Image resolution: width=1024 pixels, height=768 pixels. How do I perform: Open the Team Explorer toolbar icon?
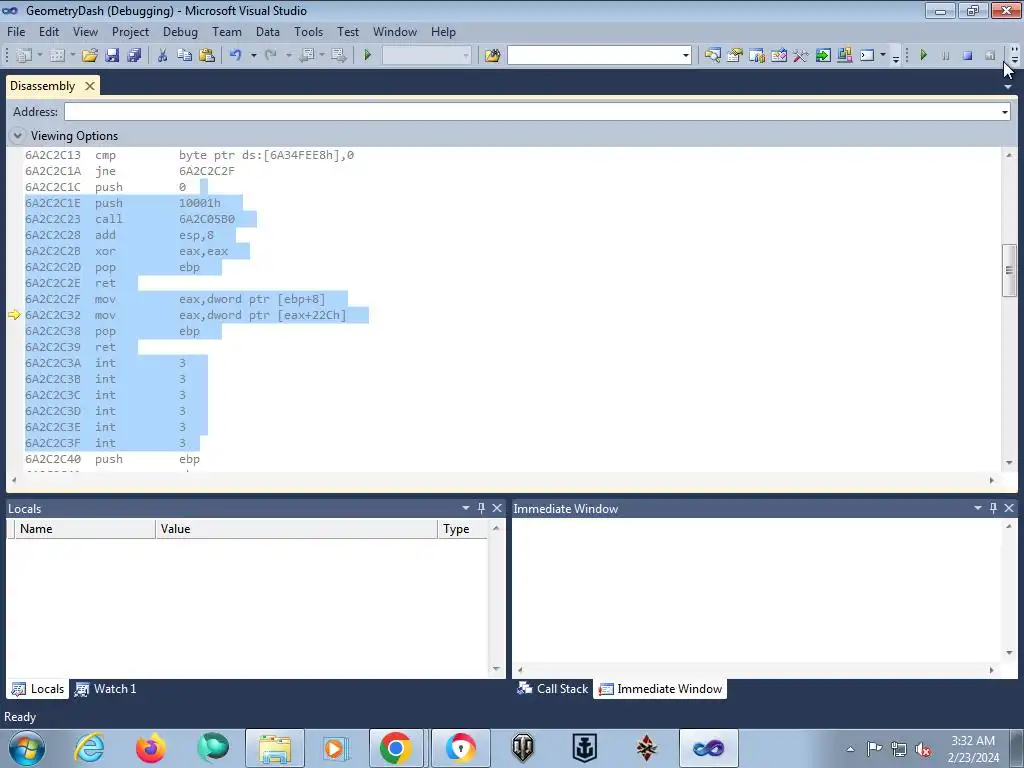pos(757,56)
